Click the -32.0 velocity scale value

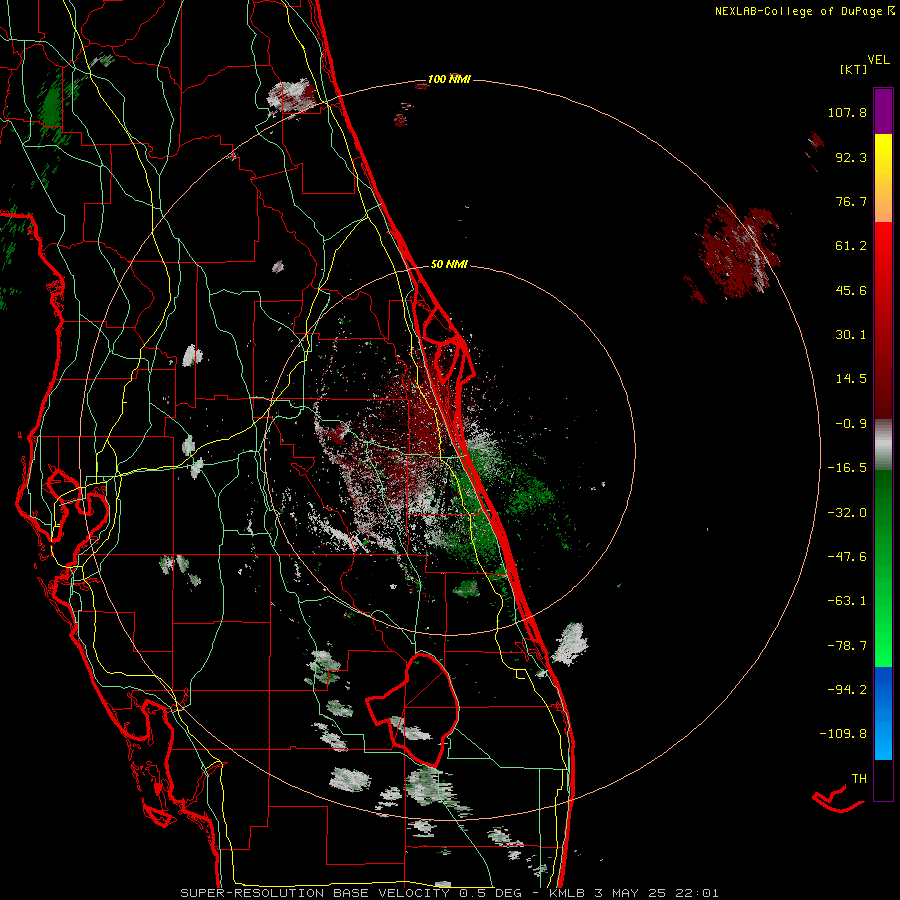click(x=847, y=513)
